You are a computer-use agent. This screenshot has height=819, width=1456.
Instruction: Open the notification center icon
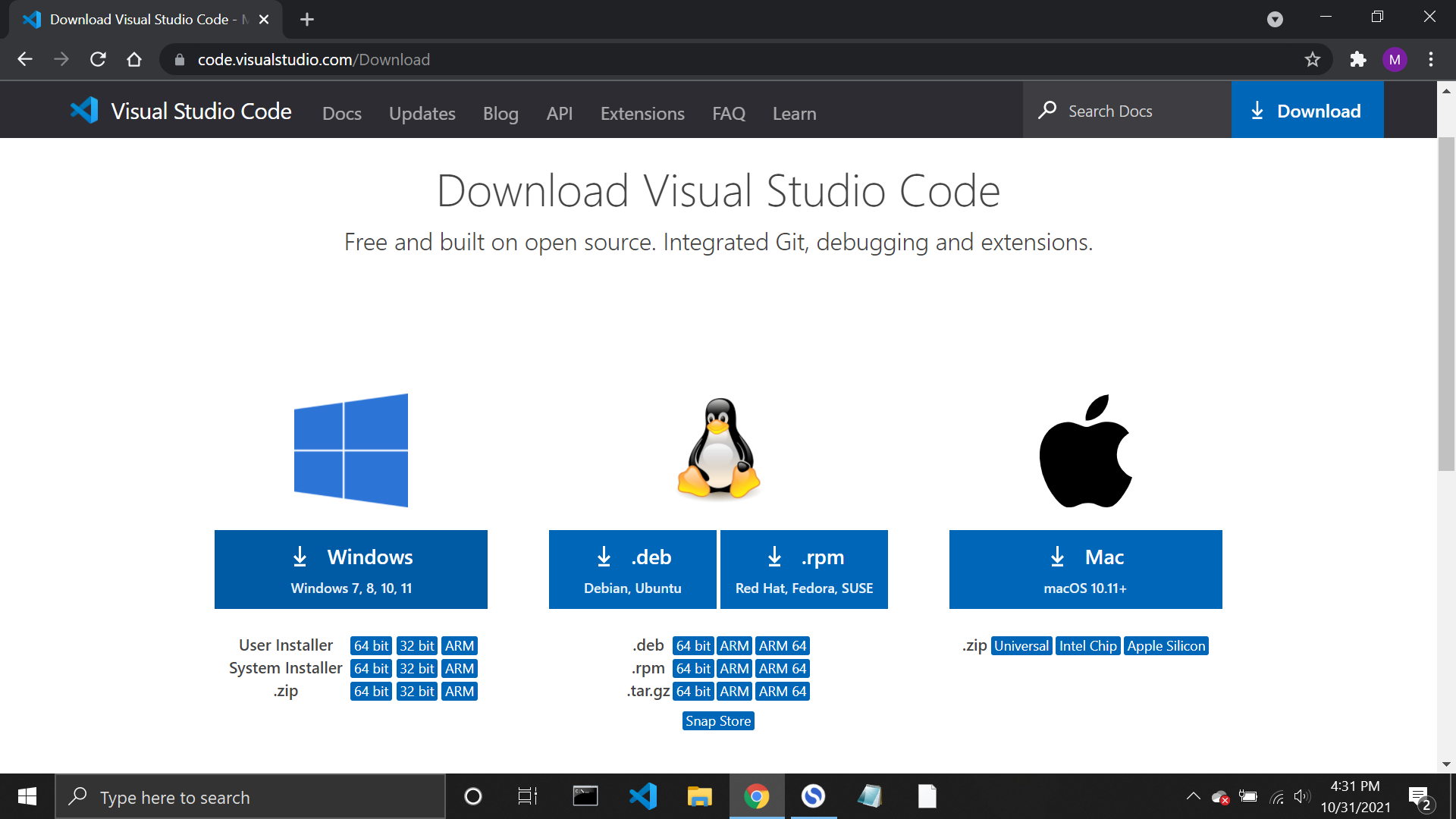click(1420, 798)
